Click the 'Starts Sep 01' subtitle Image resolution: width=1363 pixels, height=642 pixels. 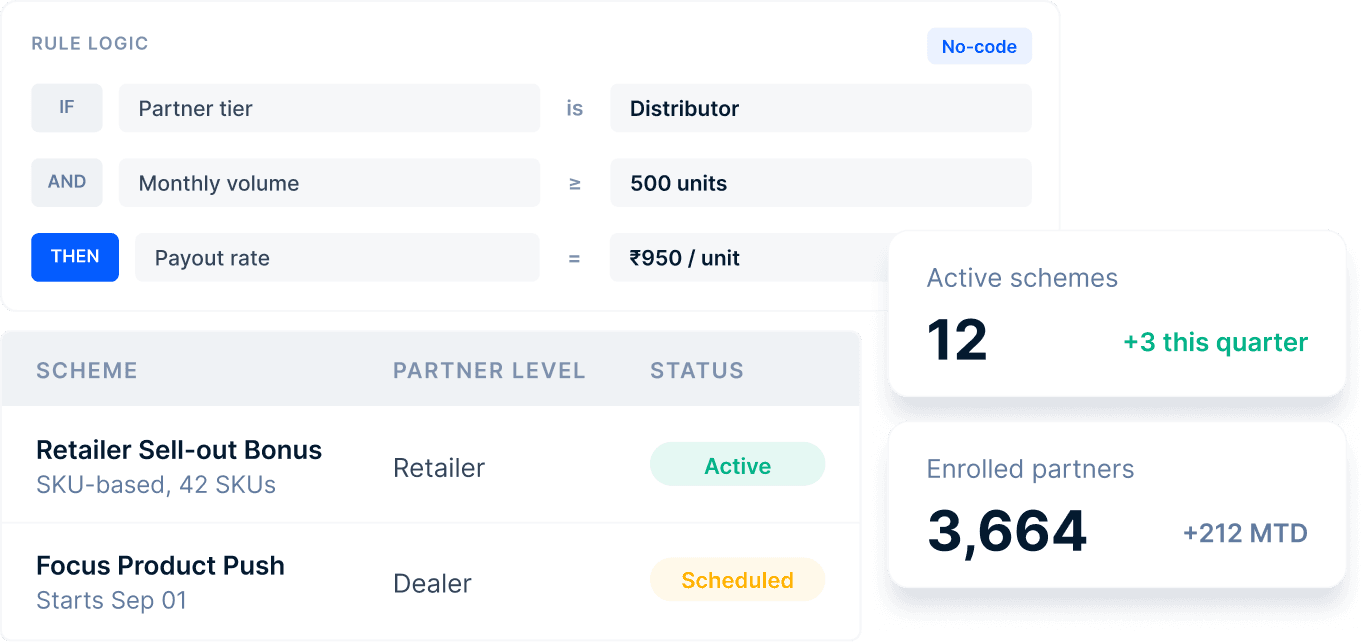click(112, 601)
